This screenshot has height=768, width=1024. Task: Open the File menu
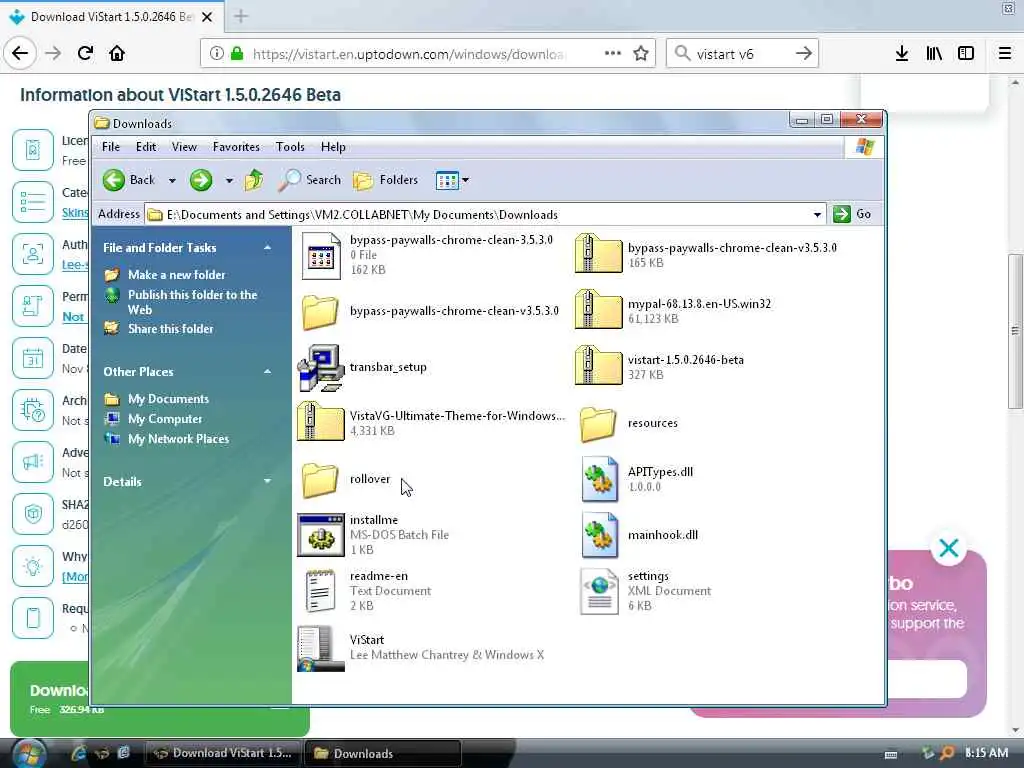tap(111, 147)
